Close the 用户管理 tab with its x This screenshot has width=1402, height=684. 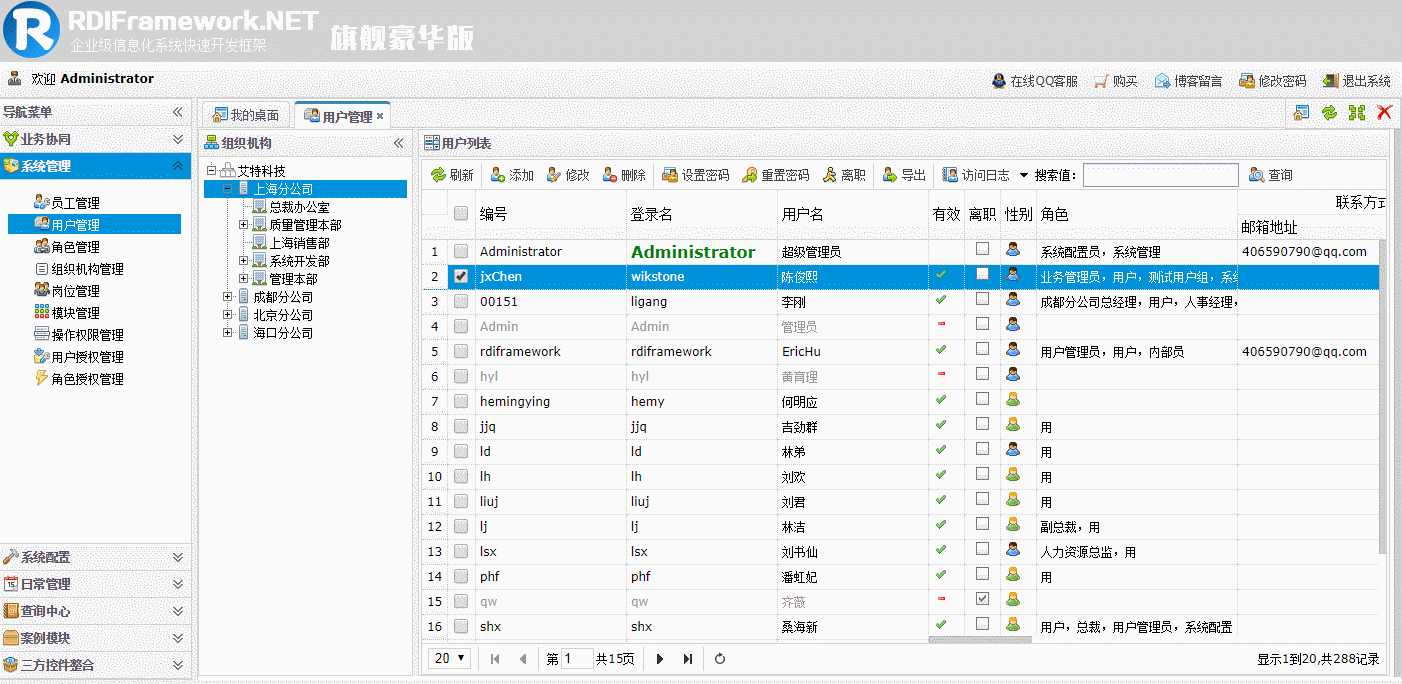[x=380, y=116]
